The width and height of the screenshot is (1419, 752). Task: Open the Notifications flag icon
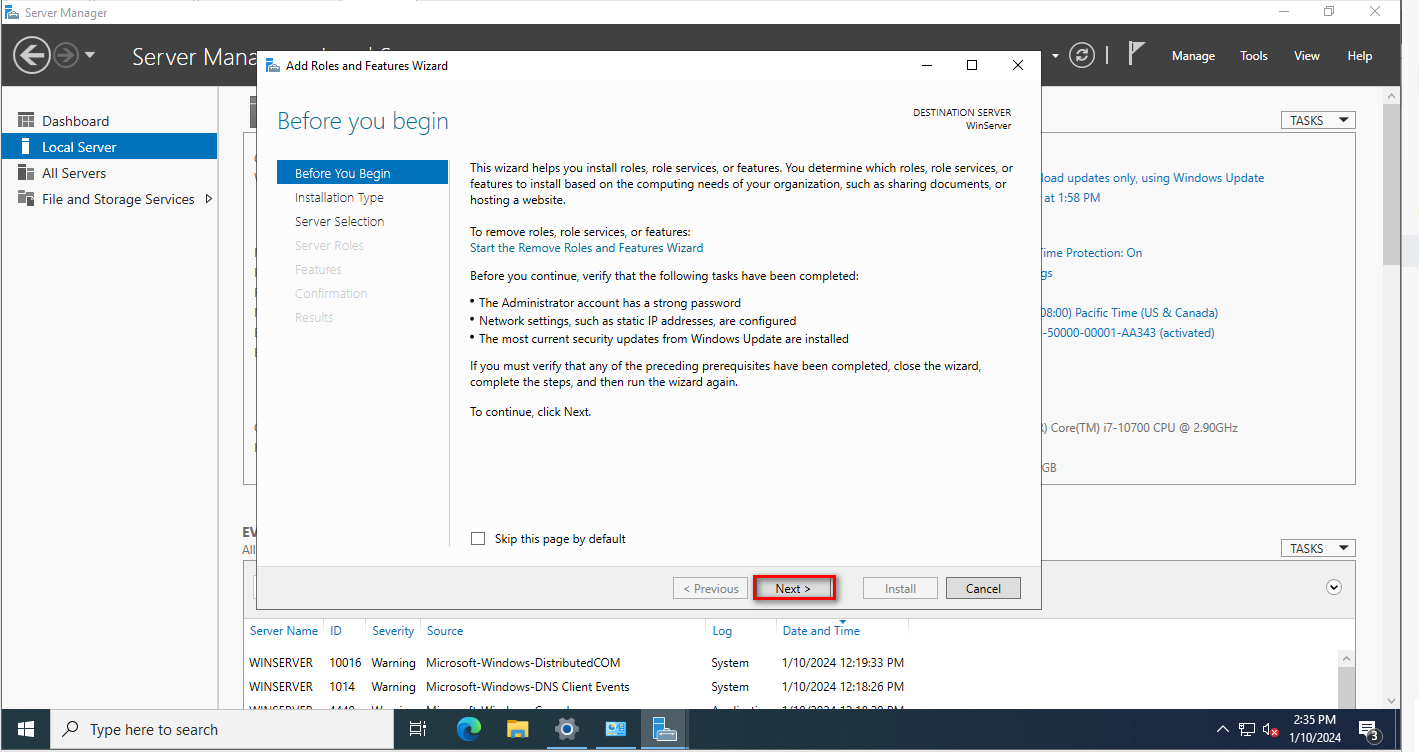pyautogui.click(x=1136, y=54)
